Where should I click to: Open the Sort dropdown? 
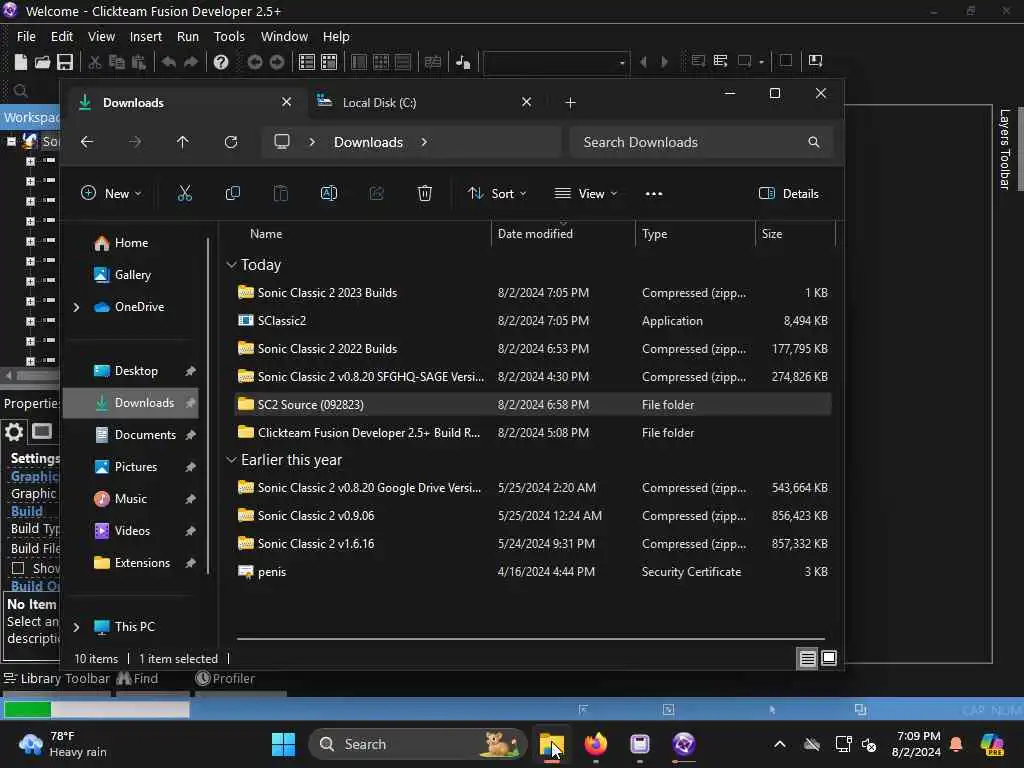click(497, 193)
